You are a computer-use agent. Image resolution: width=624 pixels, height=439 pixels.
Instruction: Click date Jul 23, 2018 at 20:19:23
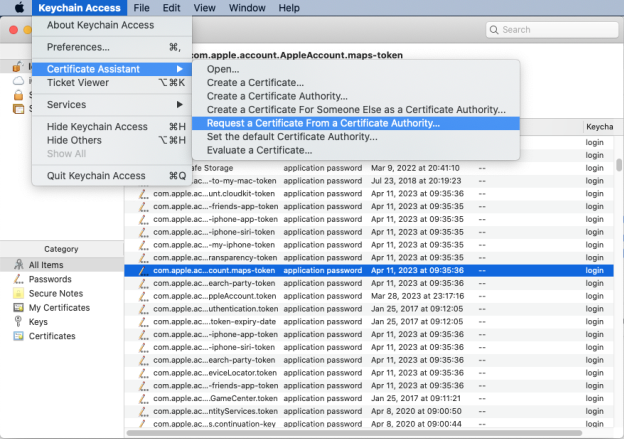pyautogui.click(x=416, y=181)
